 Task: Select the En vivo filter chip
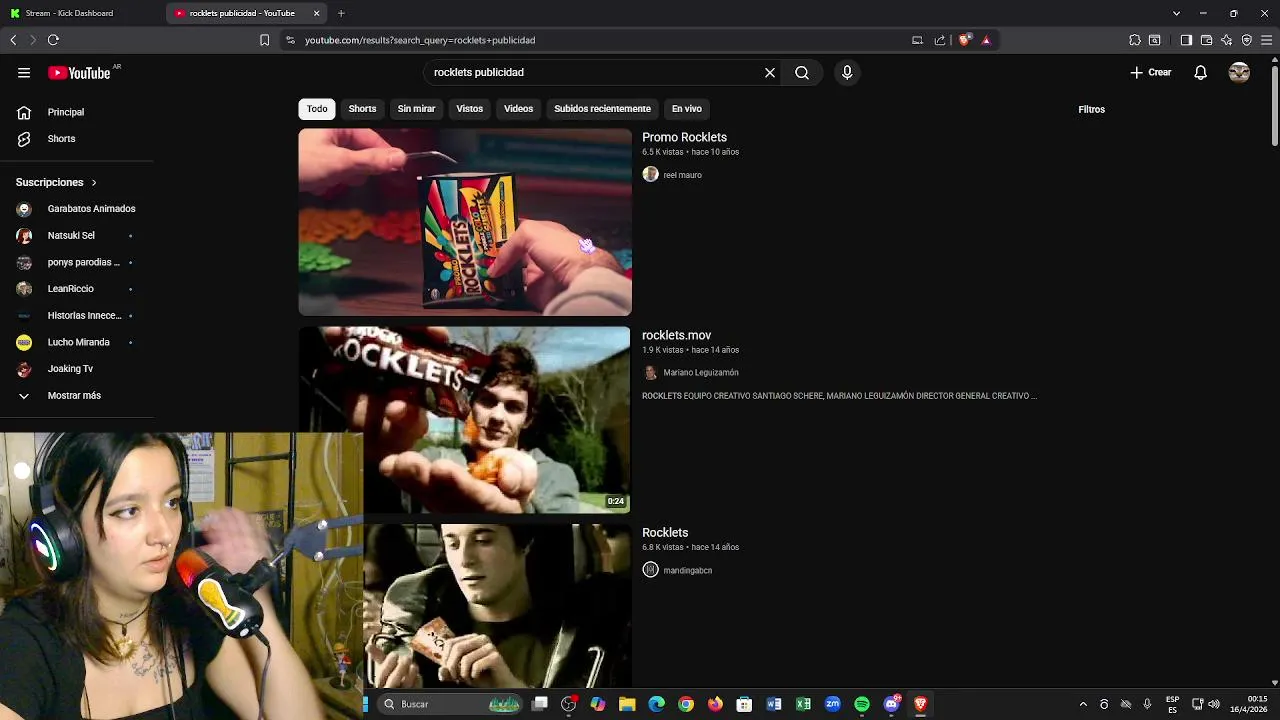(x=686, y=108)
